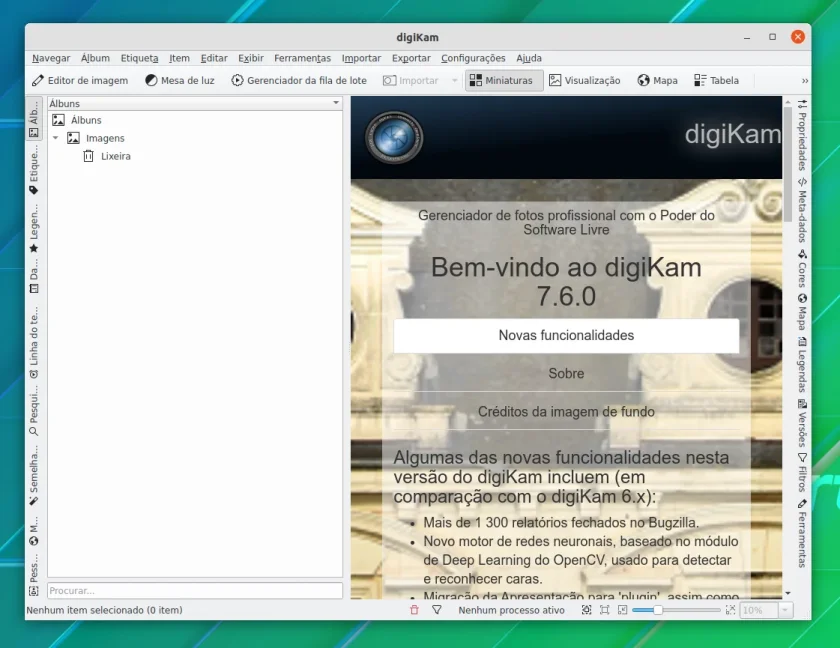Click the filter funnel icon in status bar
Screen dimensions: 840x648
pyautogui.click(x=437, y=610)
